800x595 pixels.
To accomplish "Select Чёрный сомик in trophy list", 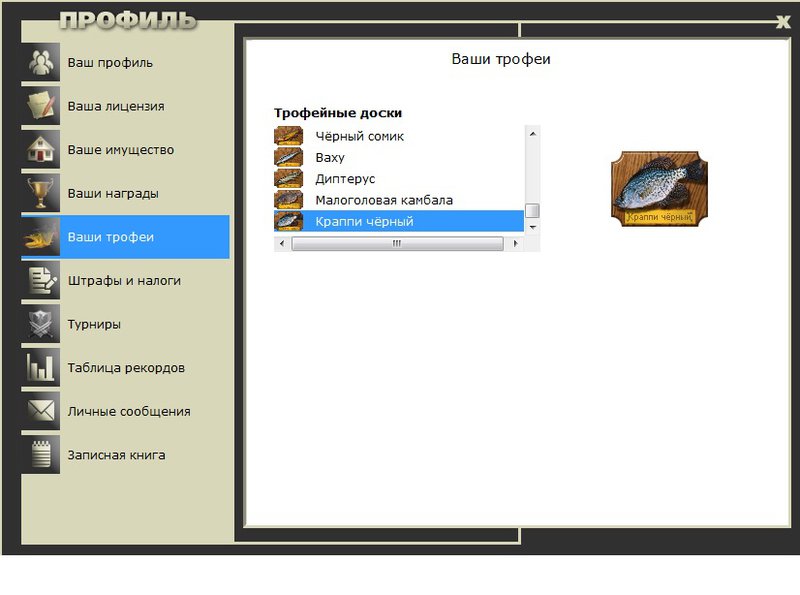I will 399,136.
